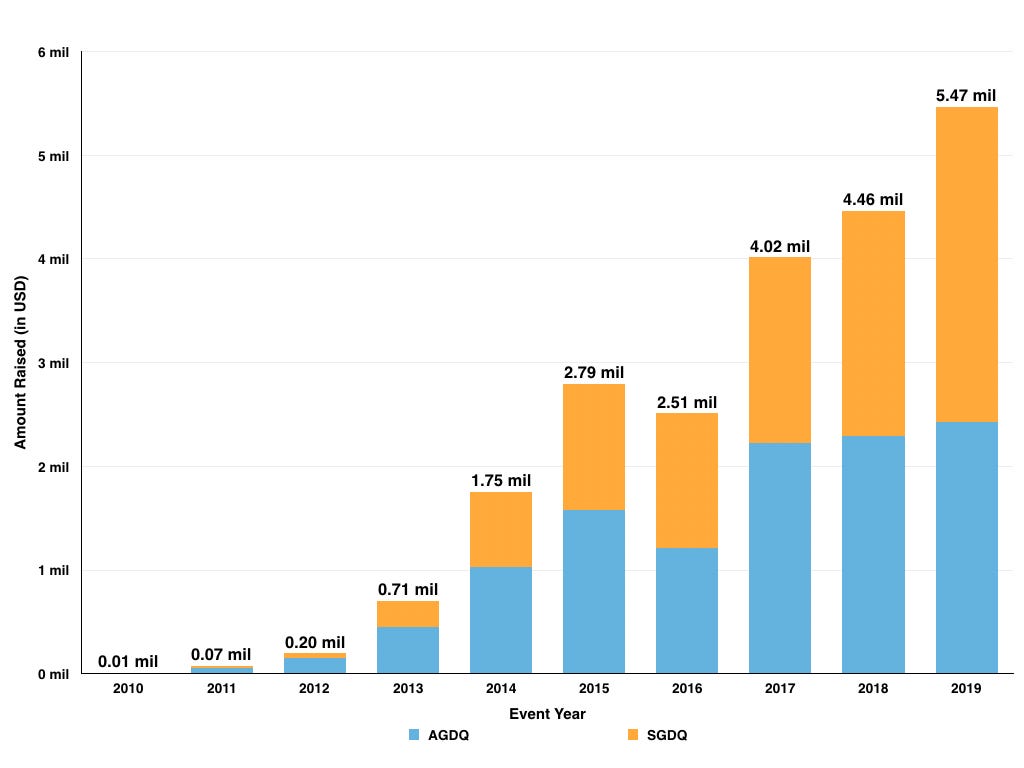Select the 0.20 mil total label
This screenshot has height=768, width=1024.
click(x=315, y=643)
